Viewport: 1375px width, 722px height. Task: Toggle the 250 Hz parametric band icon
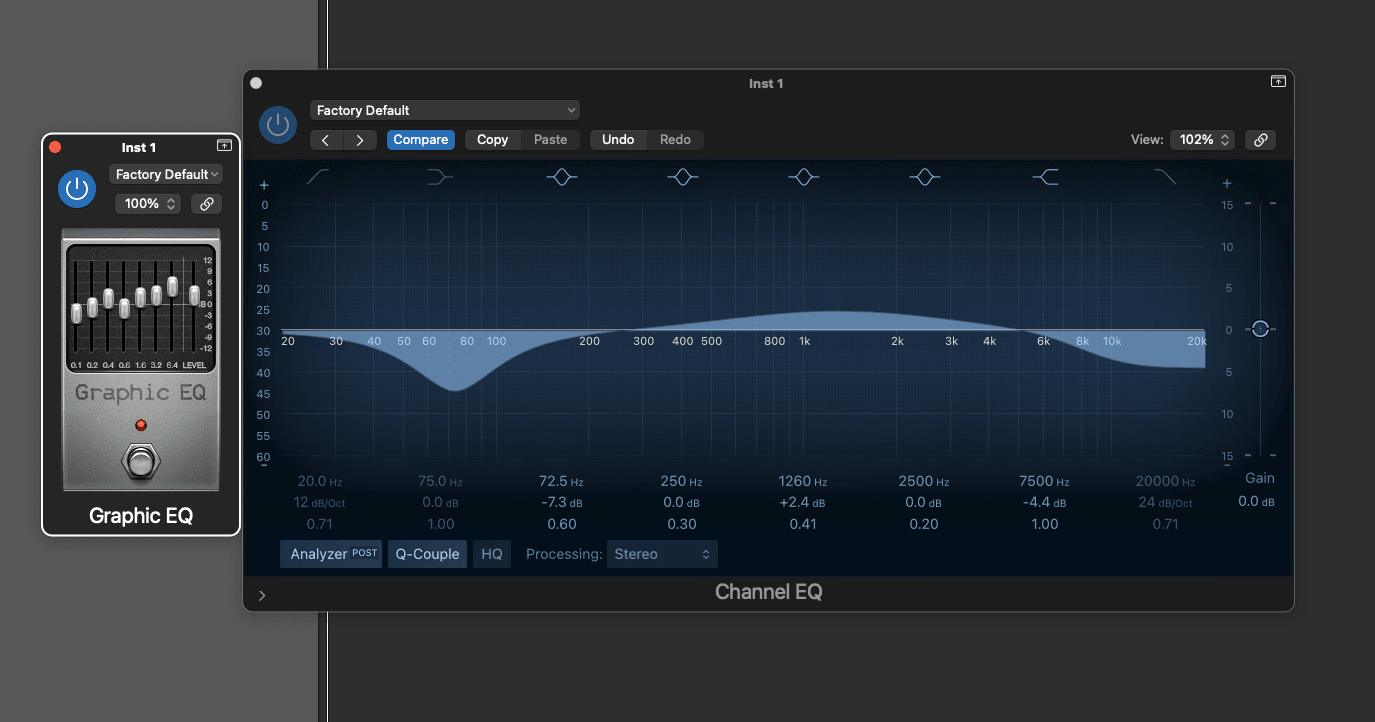[683, 177]
